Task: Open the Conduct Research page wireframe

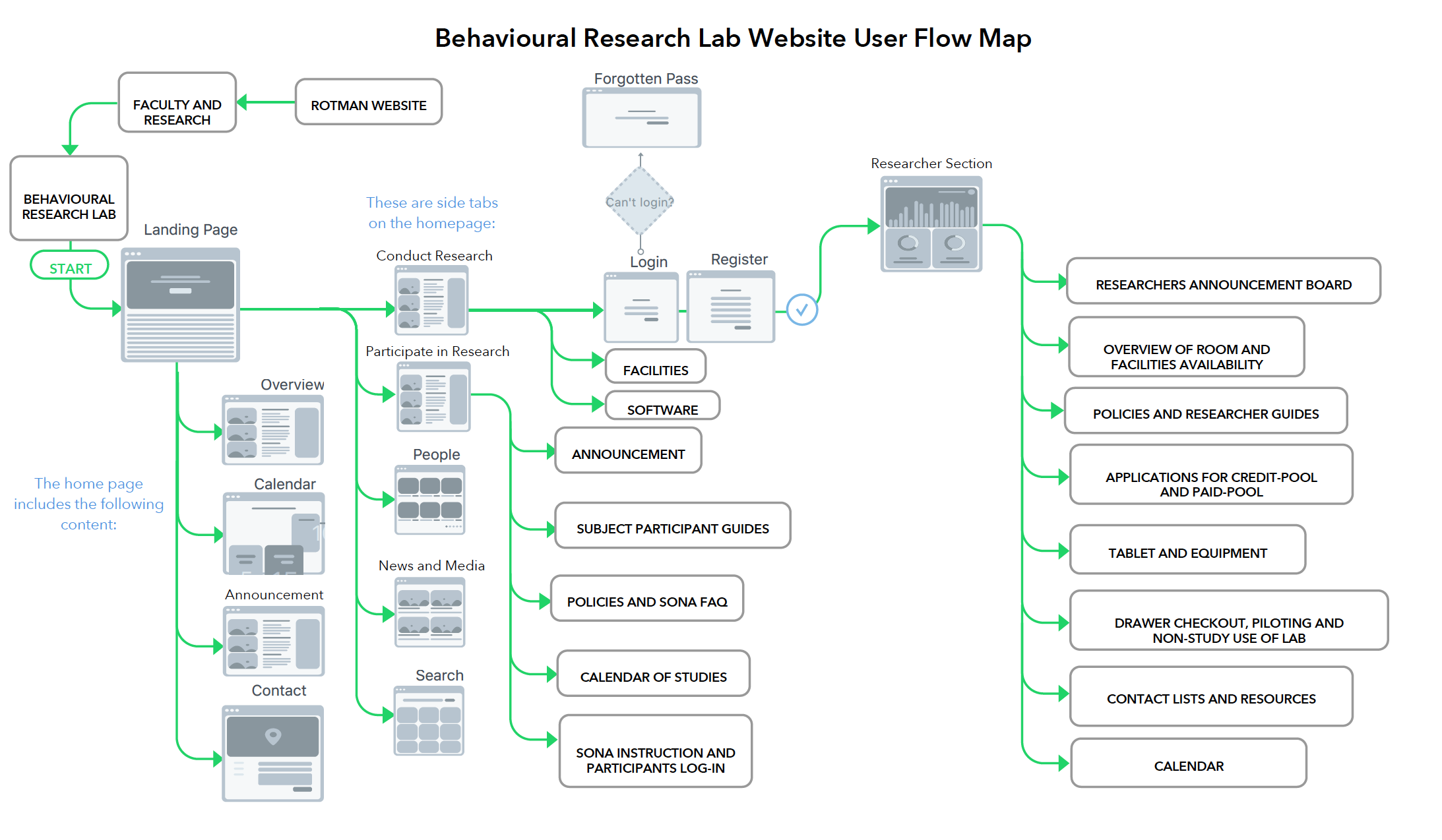Action: tap(431, 300)
